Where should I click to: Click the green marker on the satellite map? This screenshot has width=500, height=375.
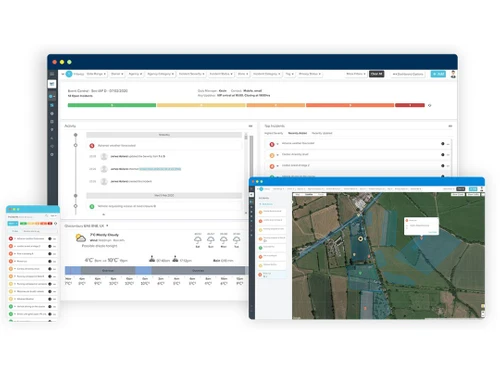(360, 273)
